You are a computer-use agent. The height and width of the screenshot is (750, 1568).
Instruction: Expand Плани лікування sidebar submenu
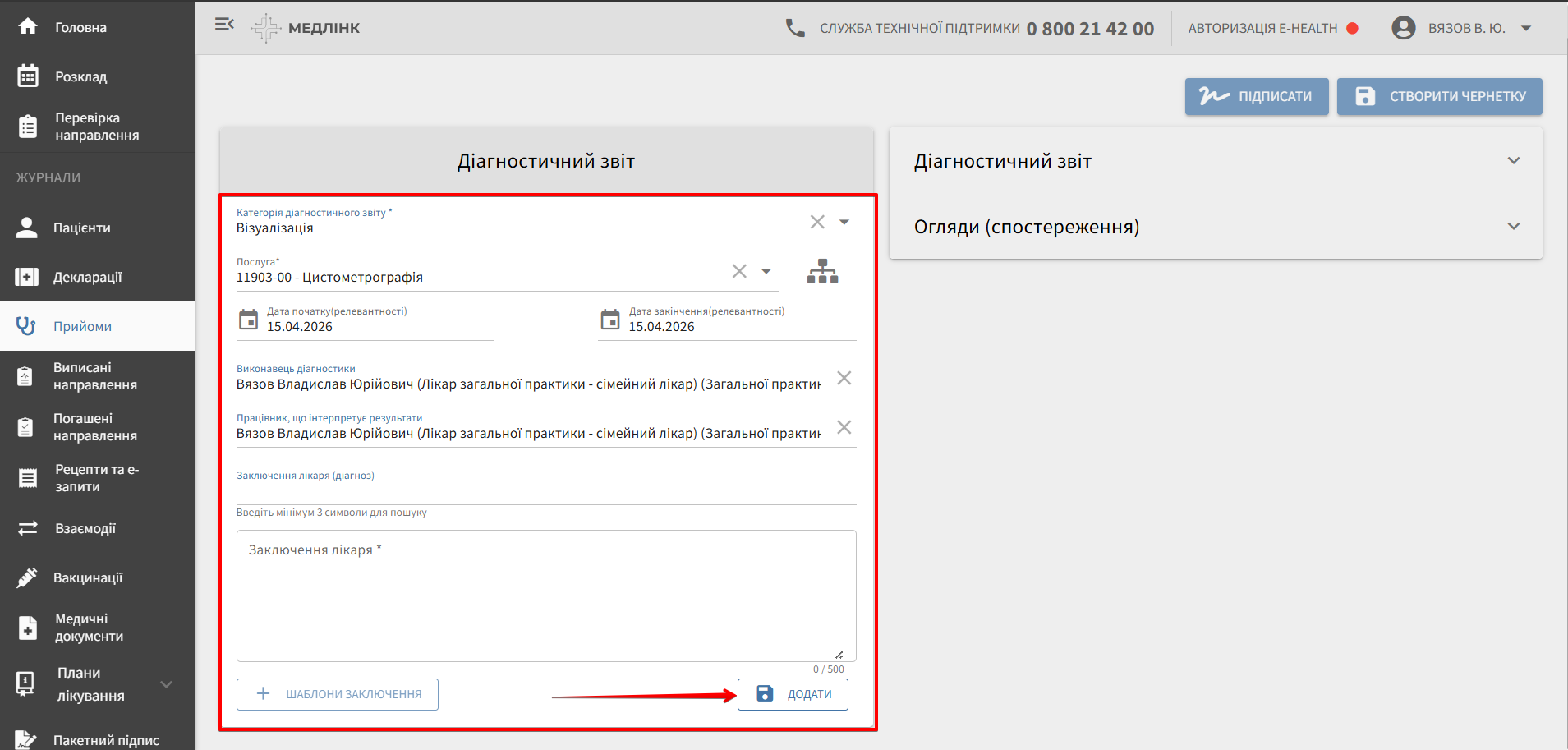[167, 684]
